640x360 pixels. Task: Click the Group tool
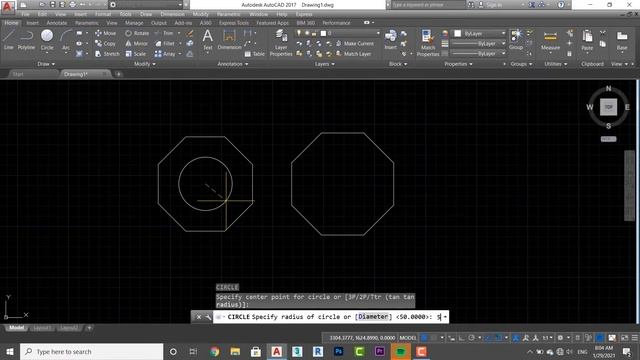coord(516,40)
